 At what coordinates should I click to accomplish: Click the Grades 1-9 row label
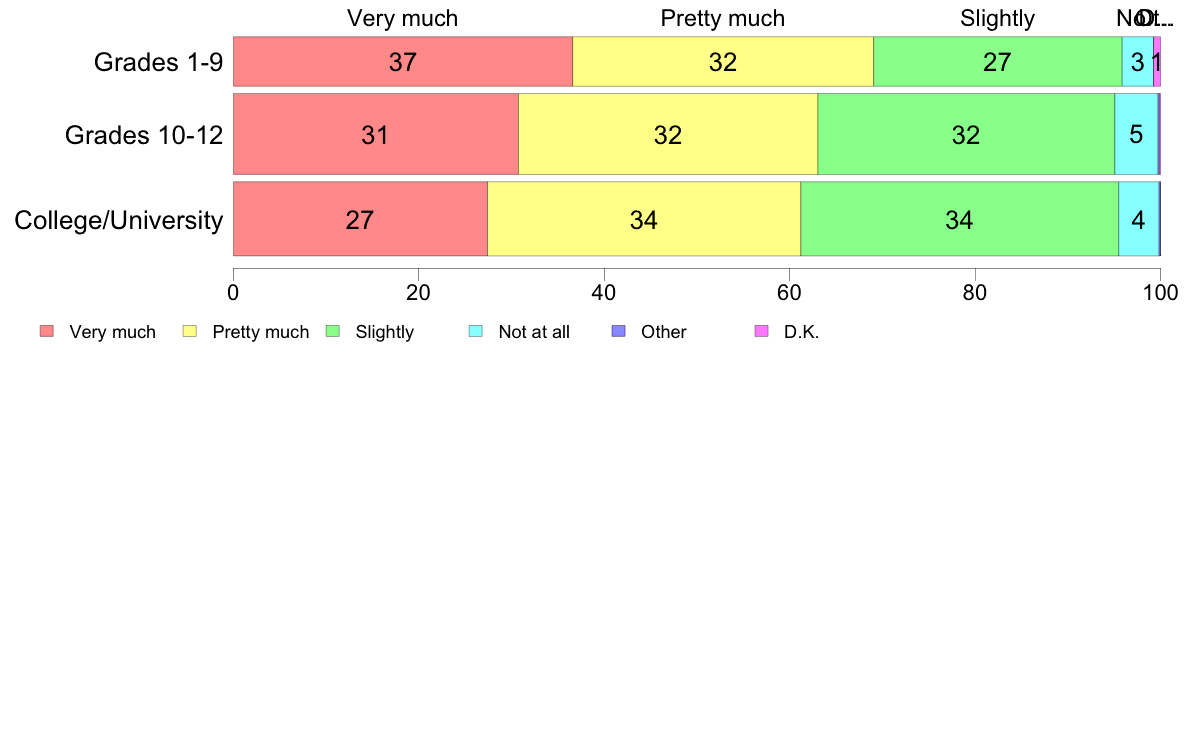(x=158, y=62)
